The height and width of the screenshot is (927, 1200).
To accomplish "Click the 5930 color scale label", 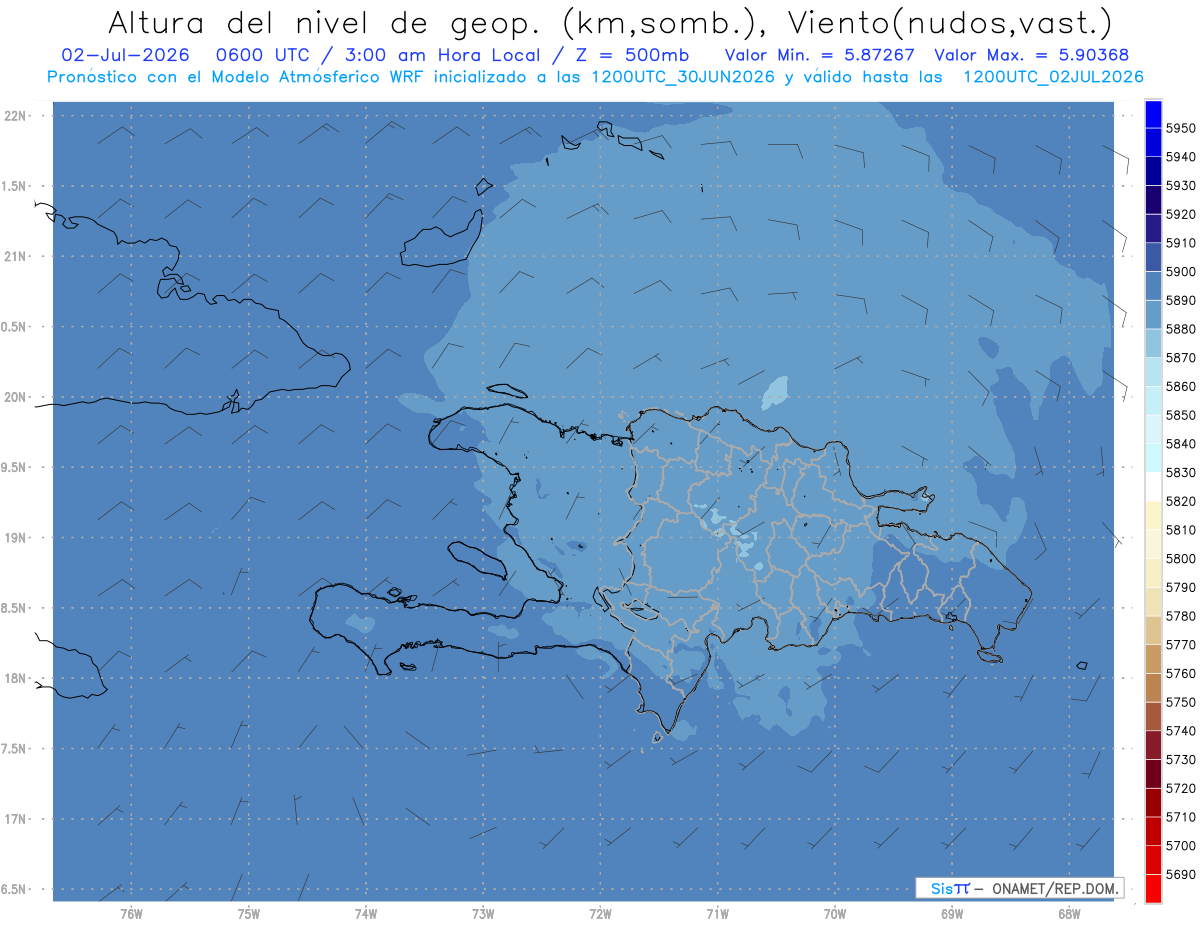I will coord(1180,186).
